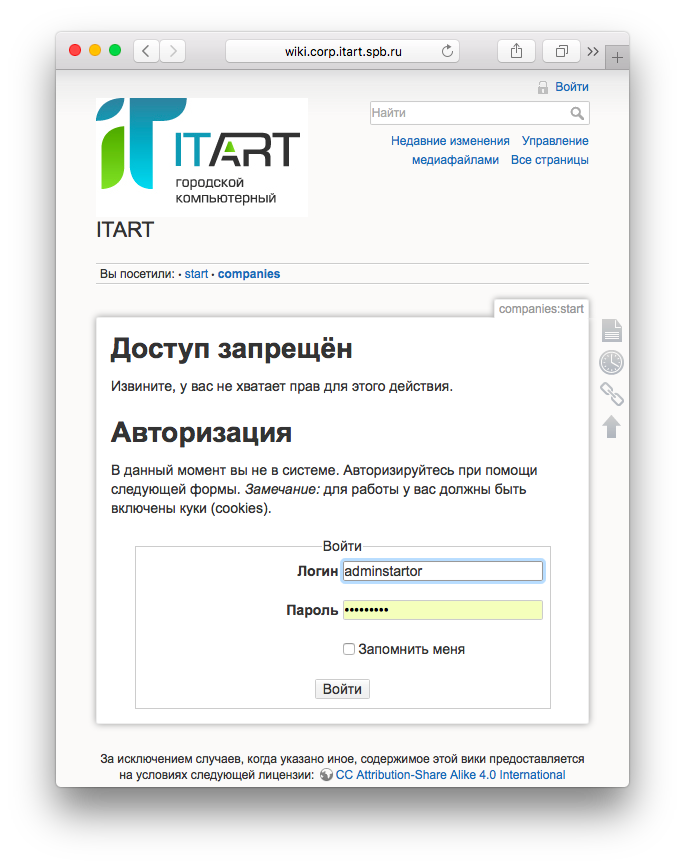Jump to top with the up arrow icon
685x867 pixels.
[x=611, y=427]
